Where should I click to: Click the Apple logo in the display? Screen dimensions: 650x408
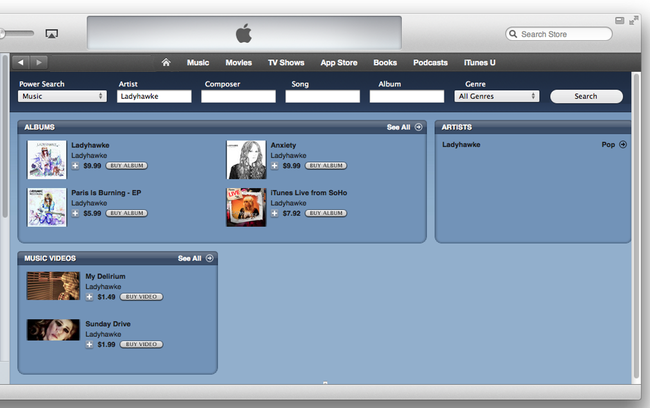244,33
